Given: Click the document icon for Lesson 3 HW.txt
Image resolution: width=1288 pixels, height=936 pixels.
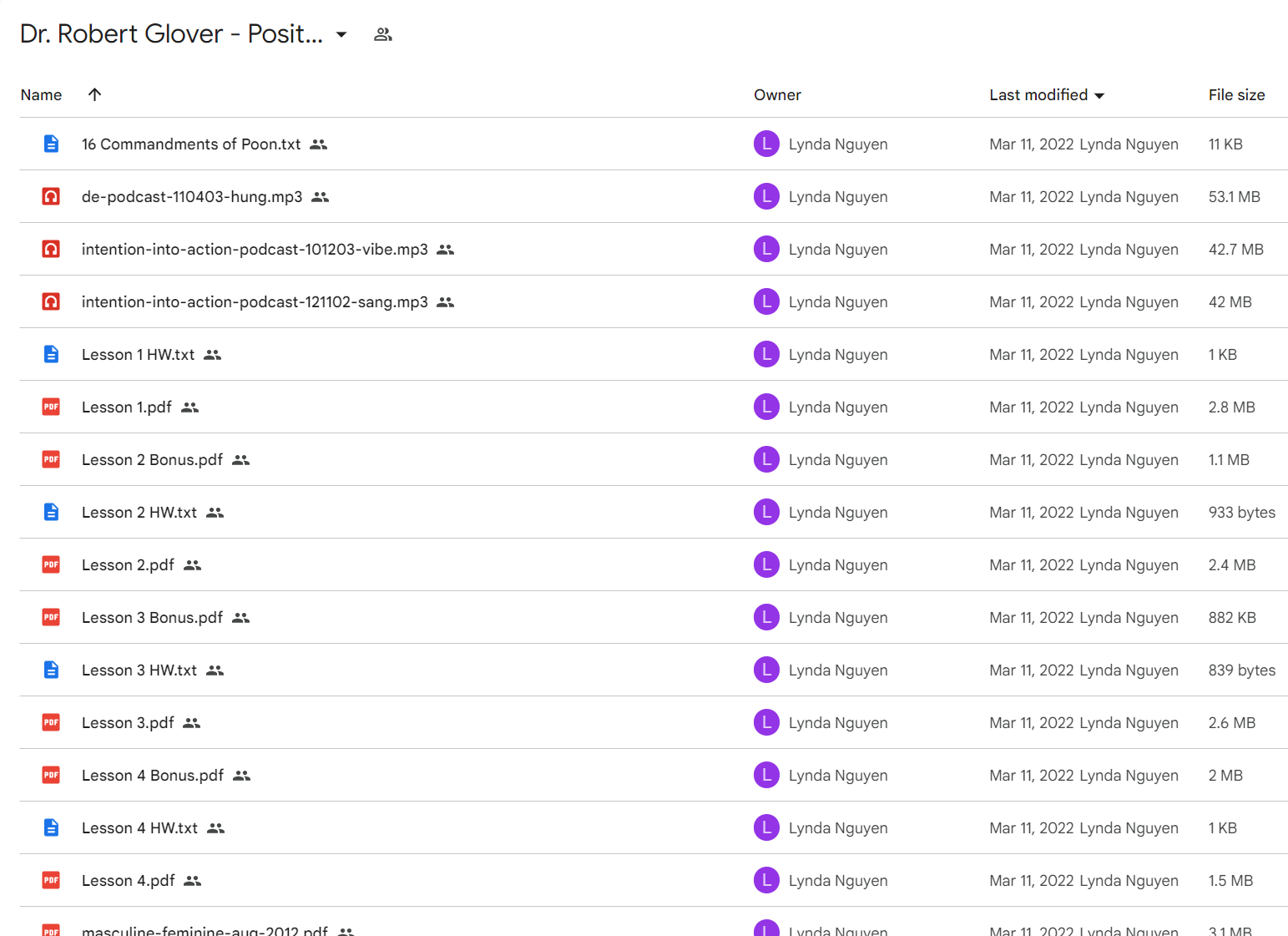Looking at the screenshot, I should 51,670.
